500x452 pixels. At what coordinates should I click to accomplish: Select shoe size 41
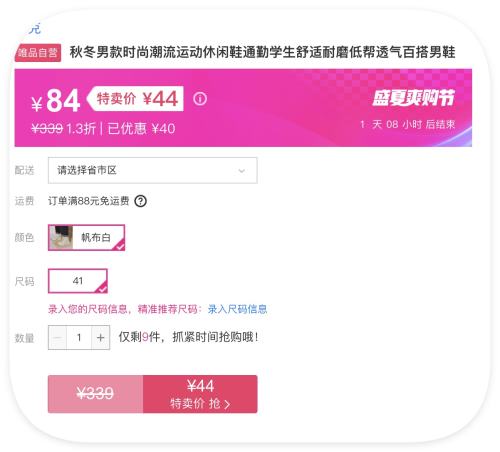(78, 281)
